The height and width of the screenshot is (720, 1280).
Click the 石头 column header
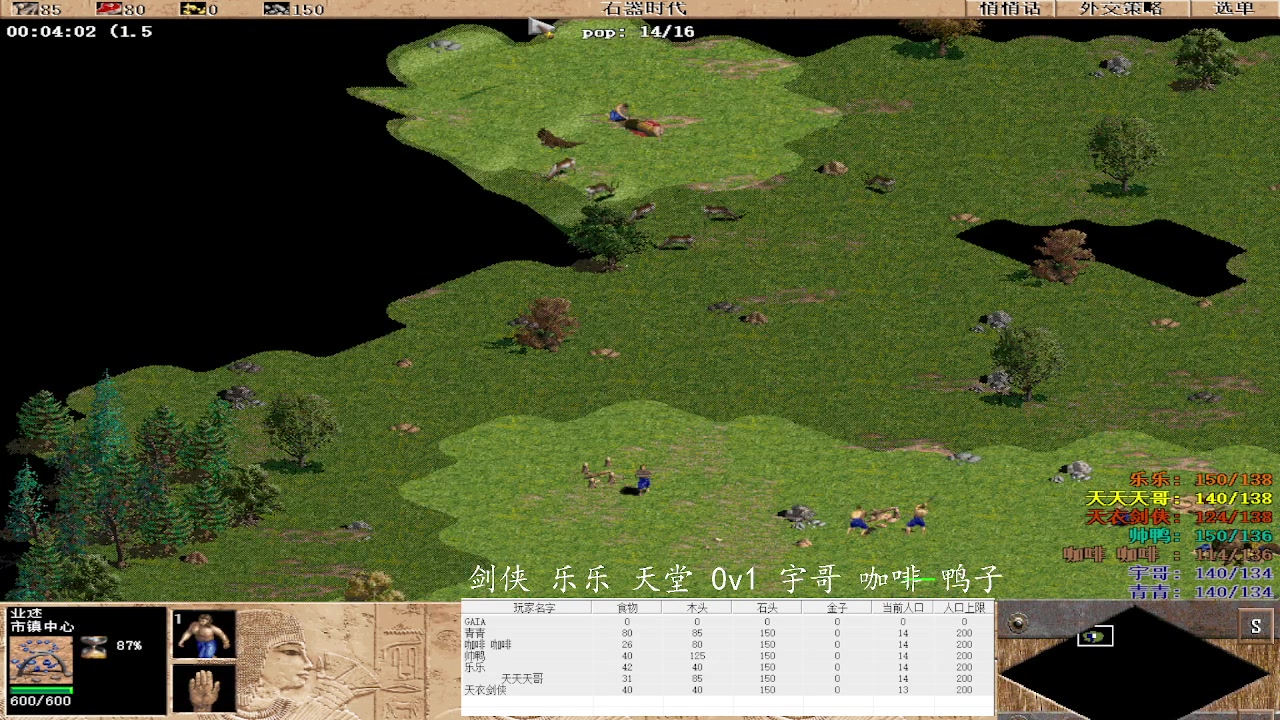(x=767, y=608)
